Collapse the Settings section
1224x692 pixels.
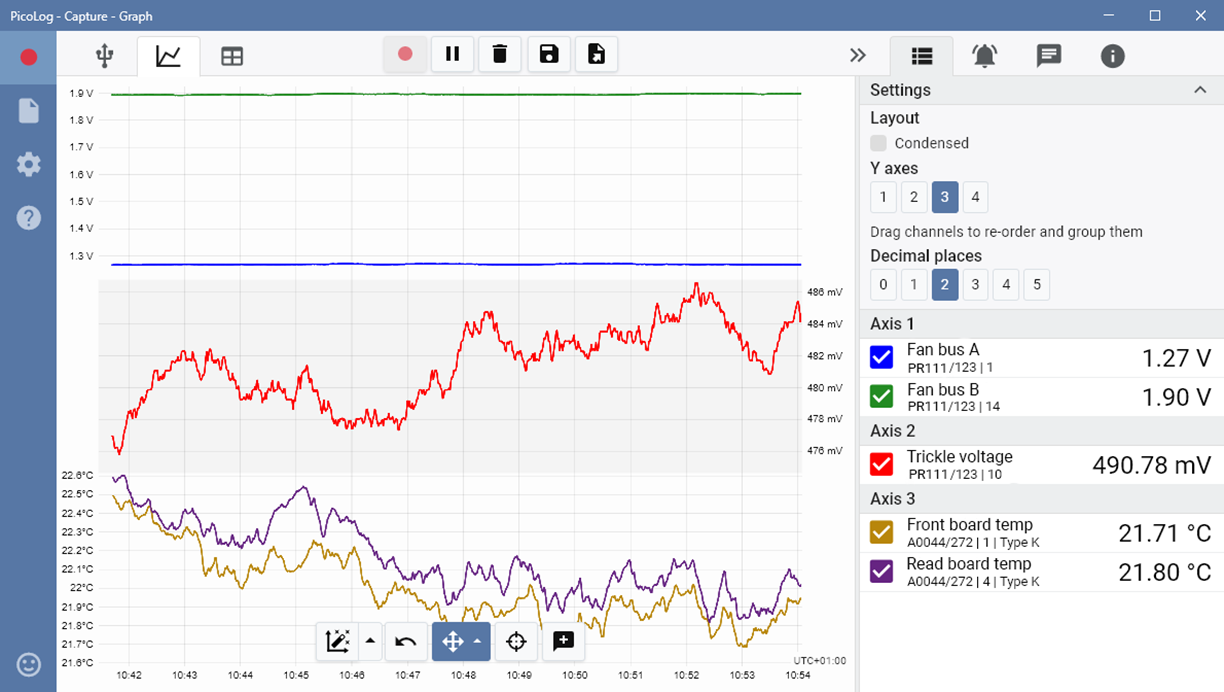(1200, 90)
